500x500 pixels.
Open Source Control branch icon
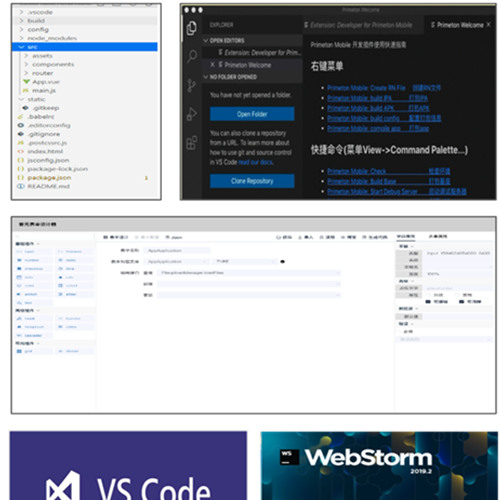(x=192, y=85)
